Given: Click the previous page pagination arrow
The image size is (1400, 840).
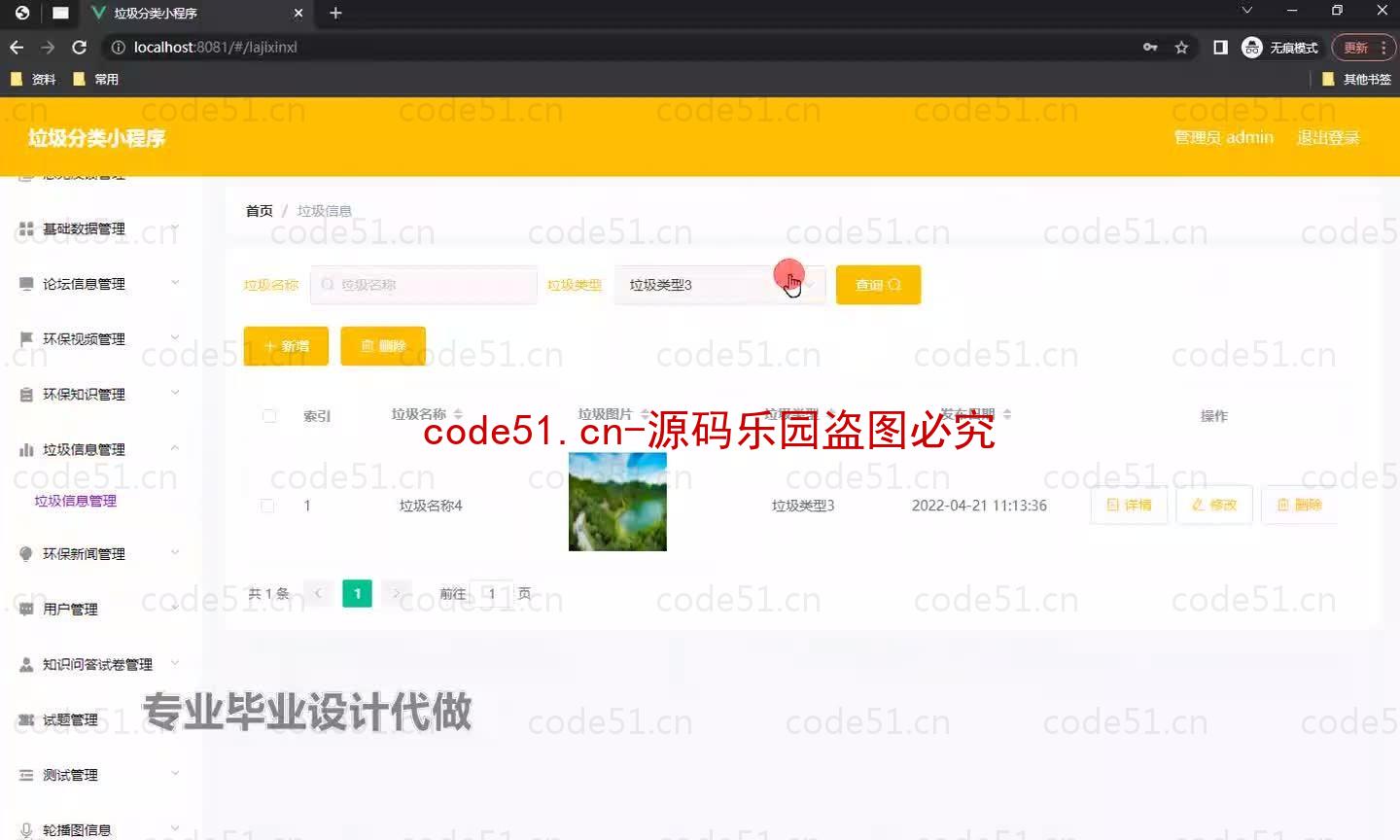Looking at the screenshot, I should click(318, 593).
